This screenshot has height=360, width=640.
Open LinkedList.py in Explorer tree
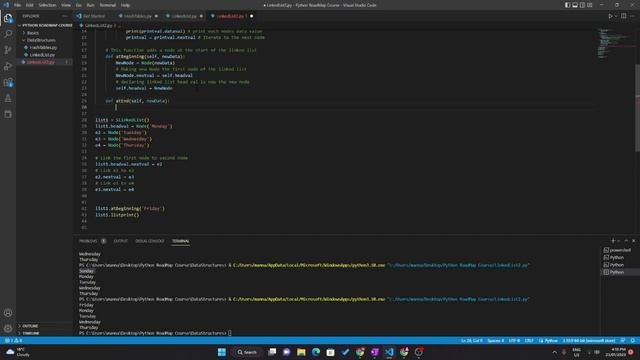tap(44, 55)
